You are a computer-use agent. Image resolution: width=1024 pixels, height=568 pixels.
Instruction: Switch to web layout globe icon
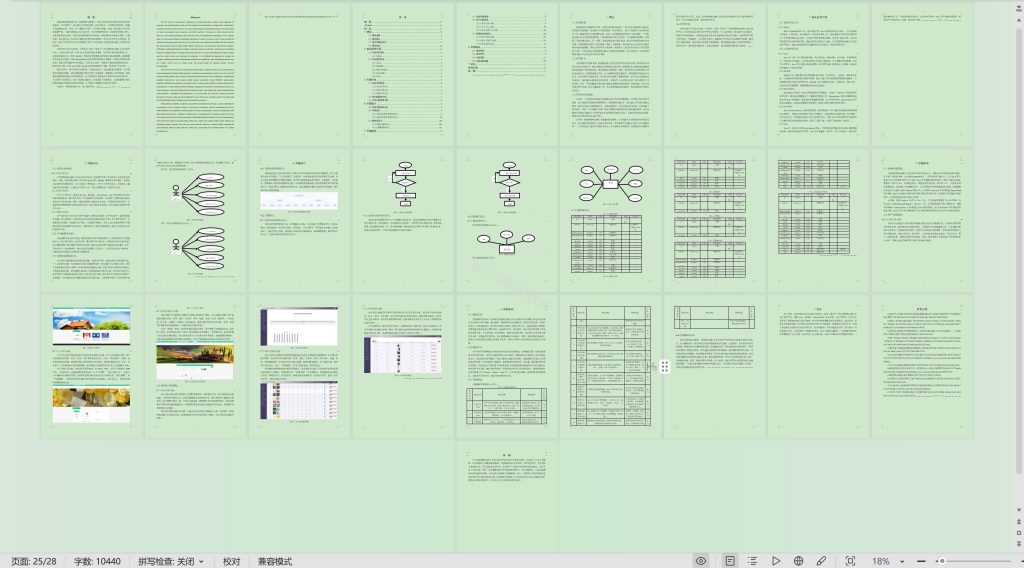coord(798,561)
